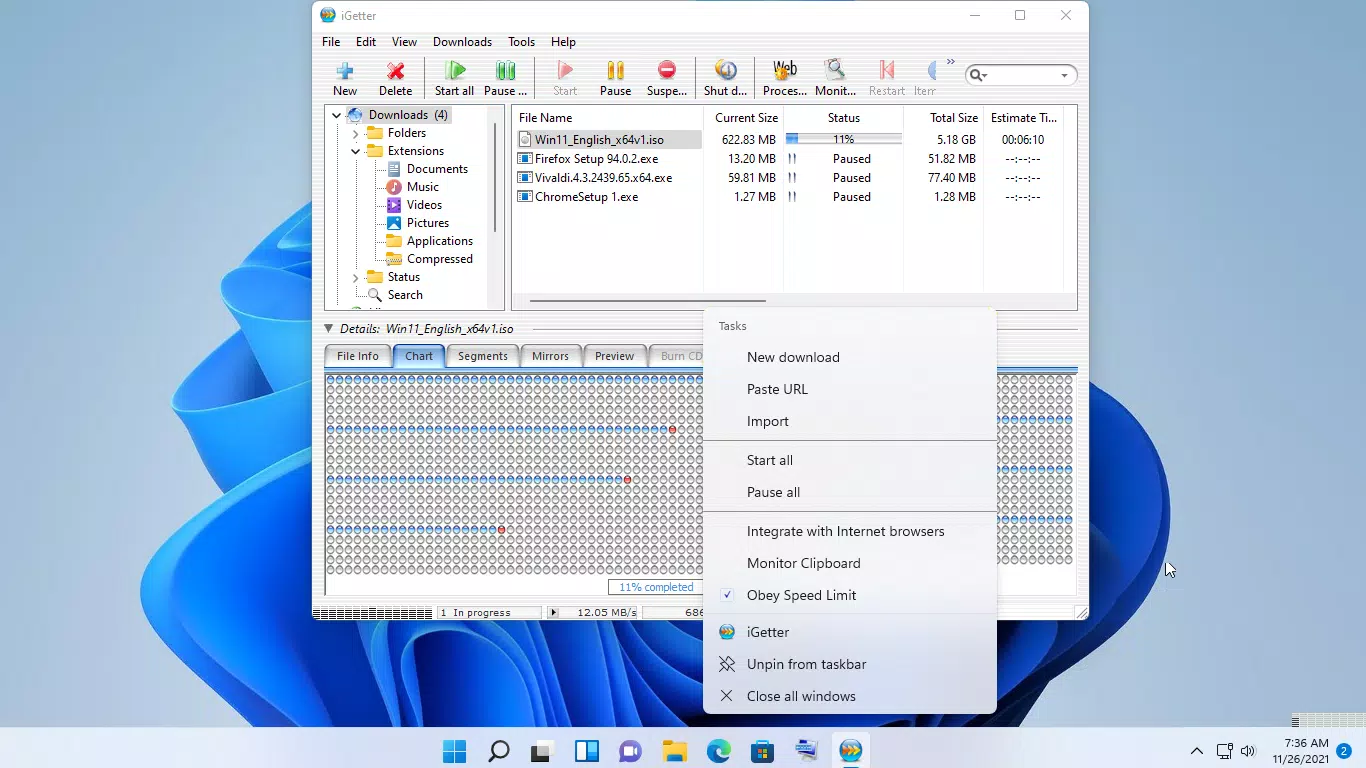Switch to the File Info tab
The width and height of the screenshot is (1366, 768).
pos(357,356)
